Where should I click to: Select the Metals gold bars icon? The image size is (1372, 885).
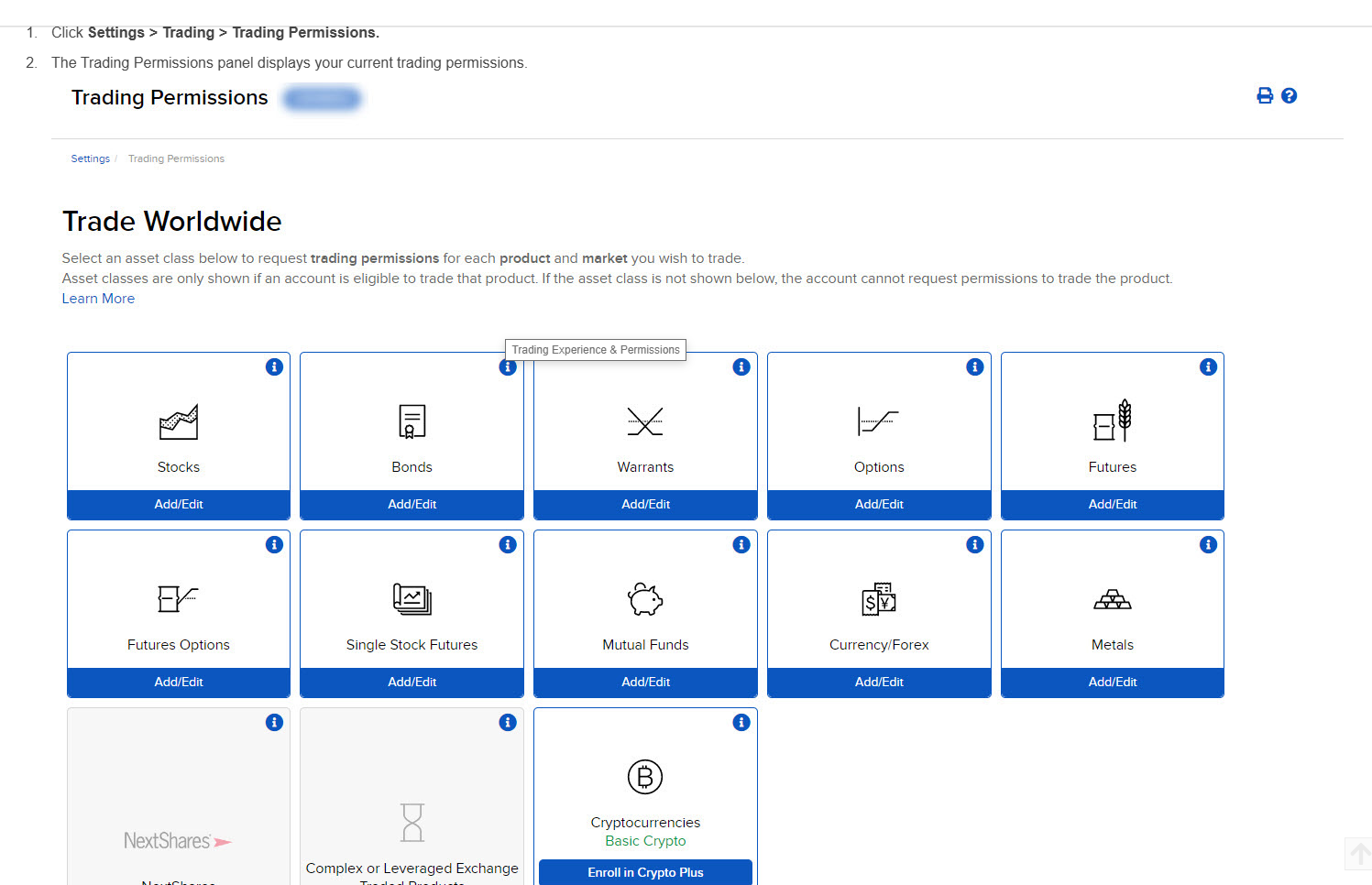(1113, 600)
